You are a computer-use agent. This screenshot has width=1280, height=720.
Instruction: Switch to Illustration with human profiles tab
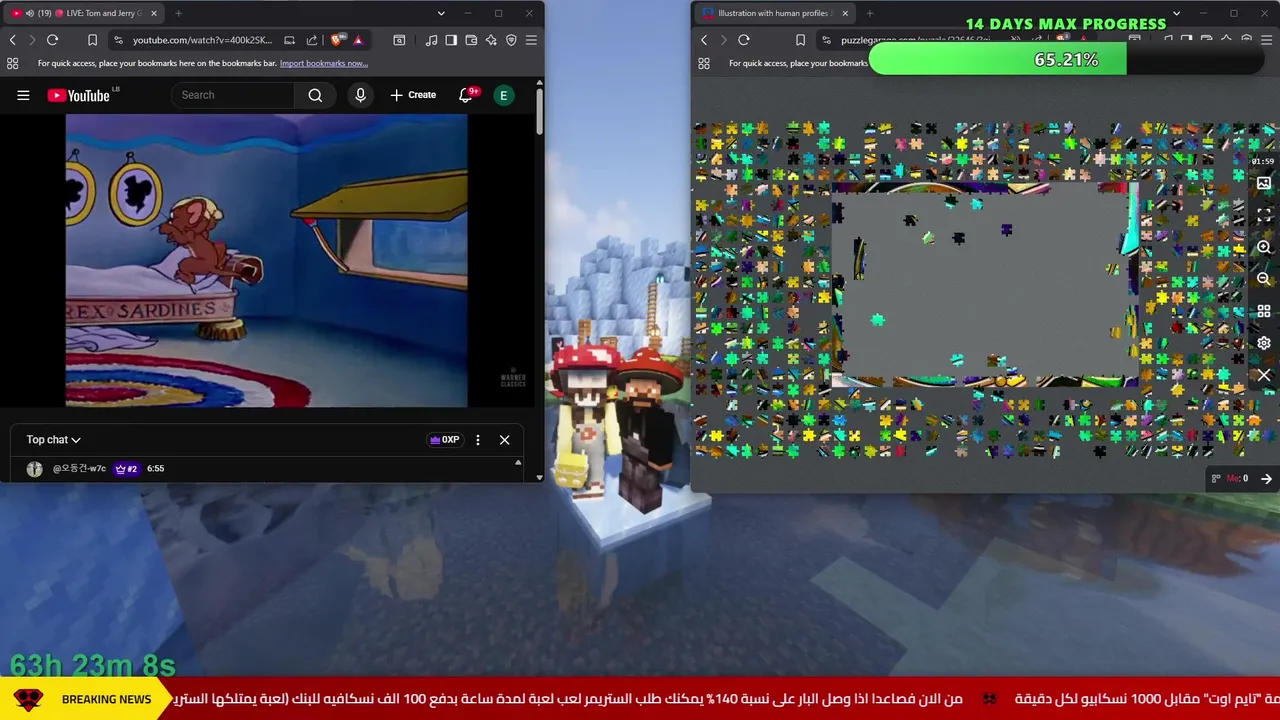point(775,13)
